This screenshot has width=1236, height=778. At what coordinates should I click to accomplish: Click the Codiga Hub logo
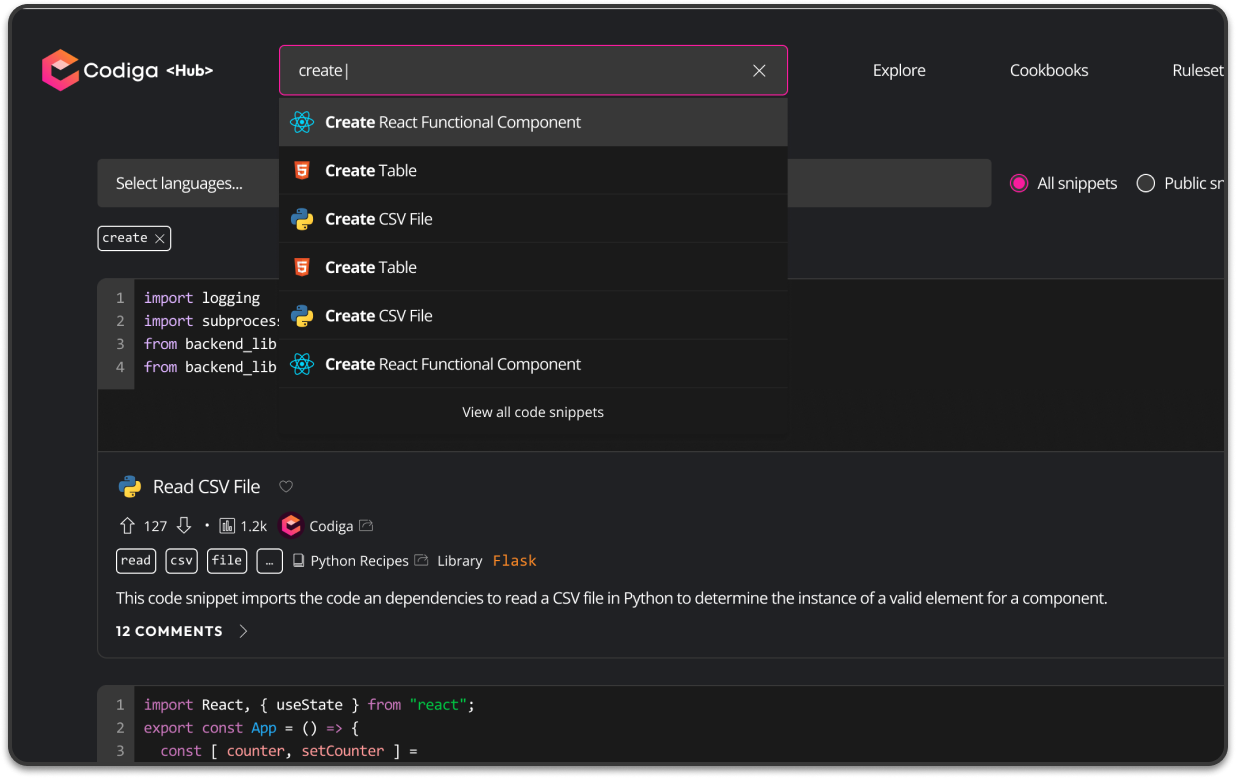click(126, 70)
